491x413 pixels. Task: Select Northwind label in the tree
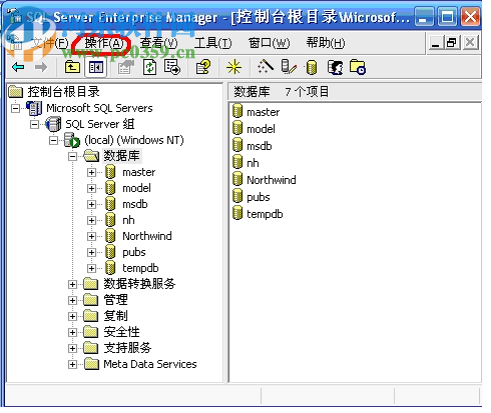pos(147,236)
